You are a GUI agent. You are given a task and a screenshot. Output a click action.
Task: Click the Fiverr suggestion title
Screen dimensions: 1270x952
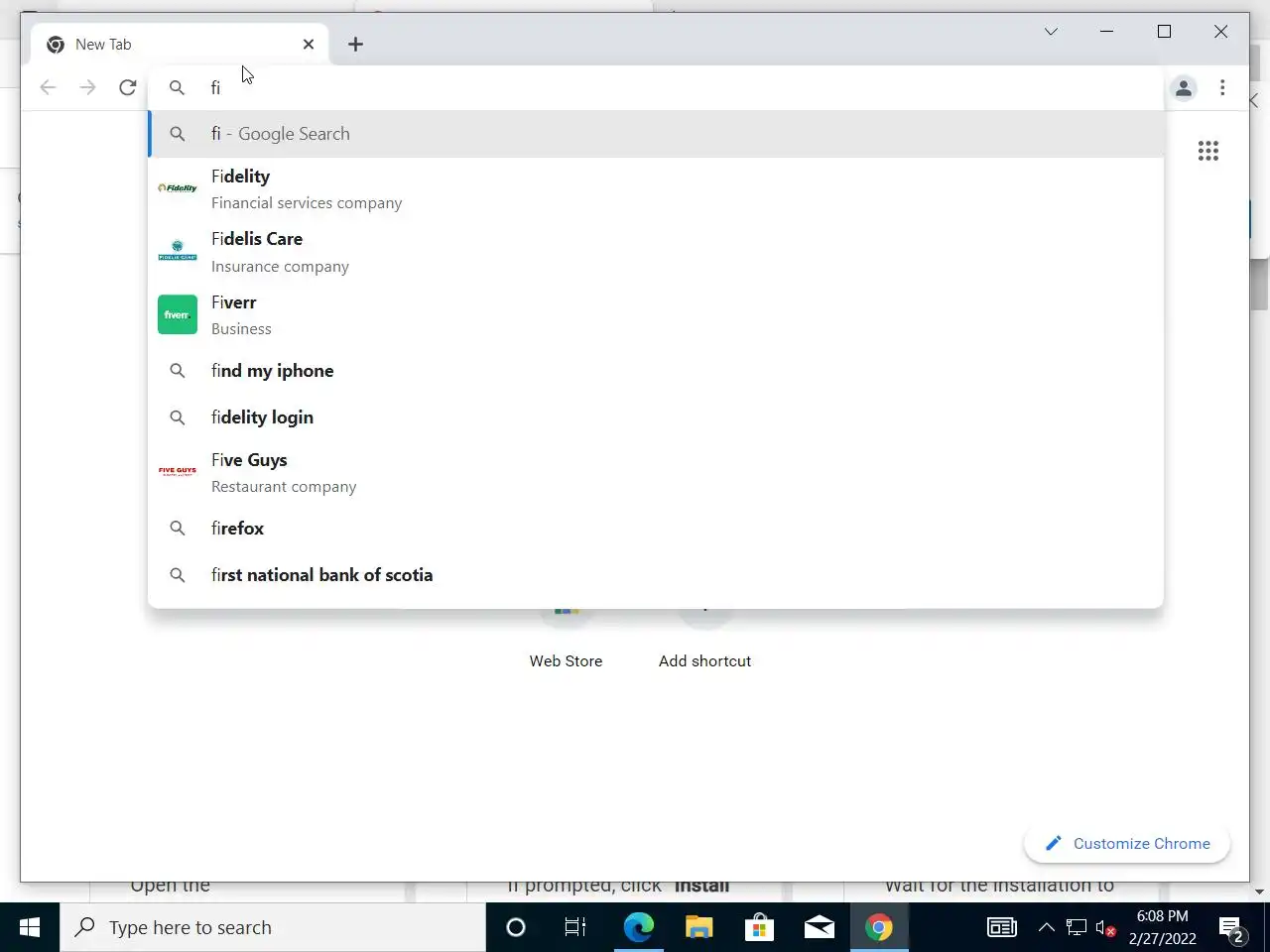click(x=233, y=302)
